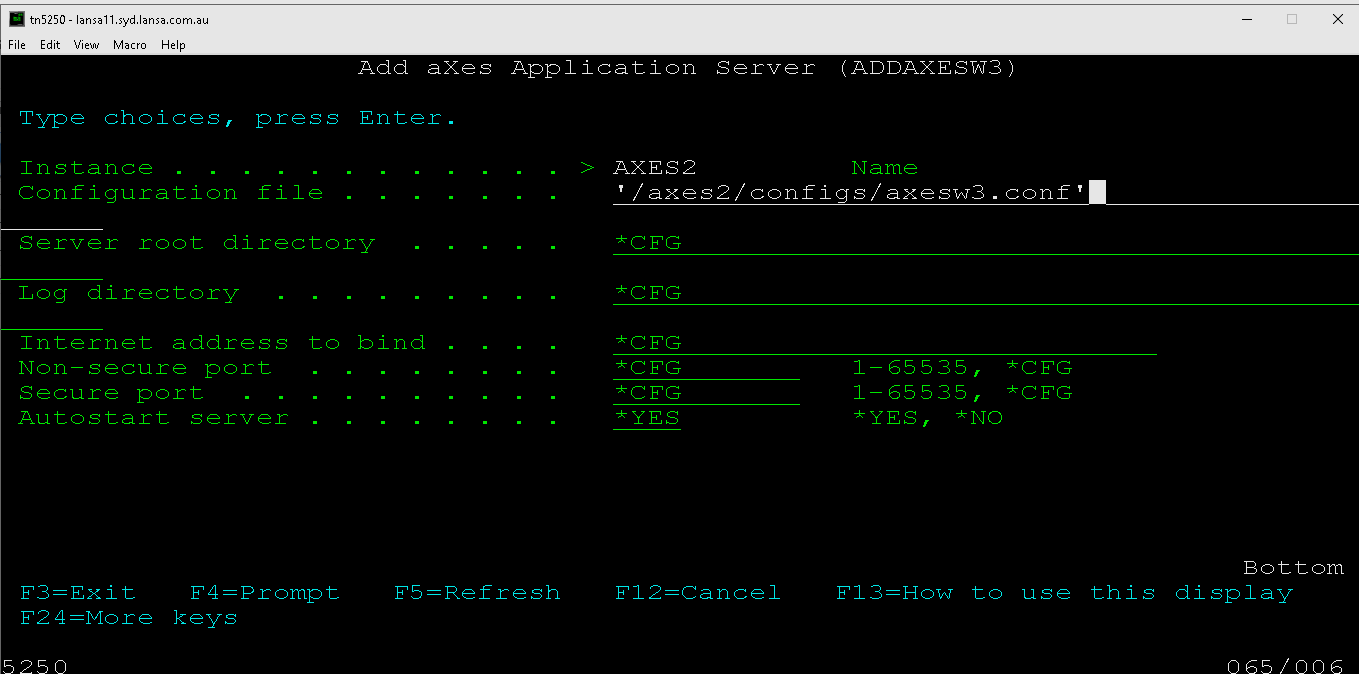This screenshot has width=1359, height=674.
Task: Click the Server root directory field
Action: click(900, 243)
